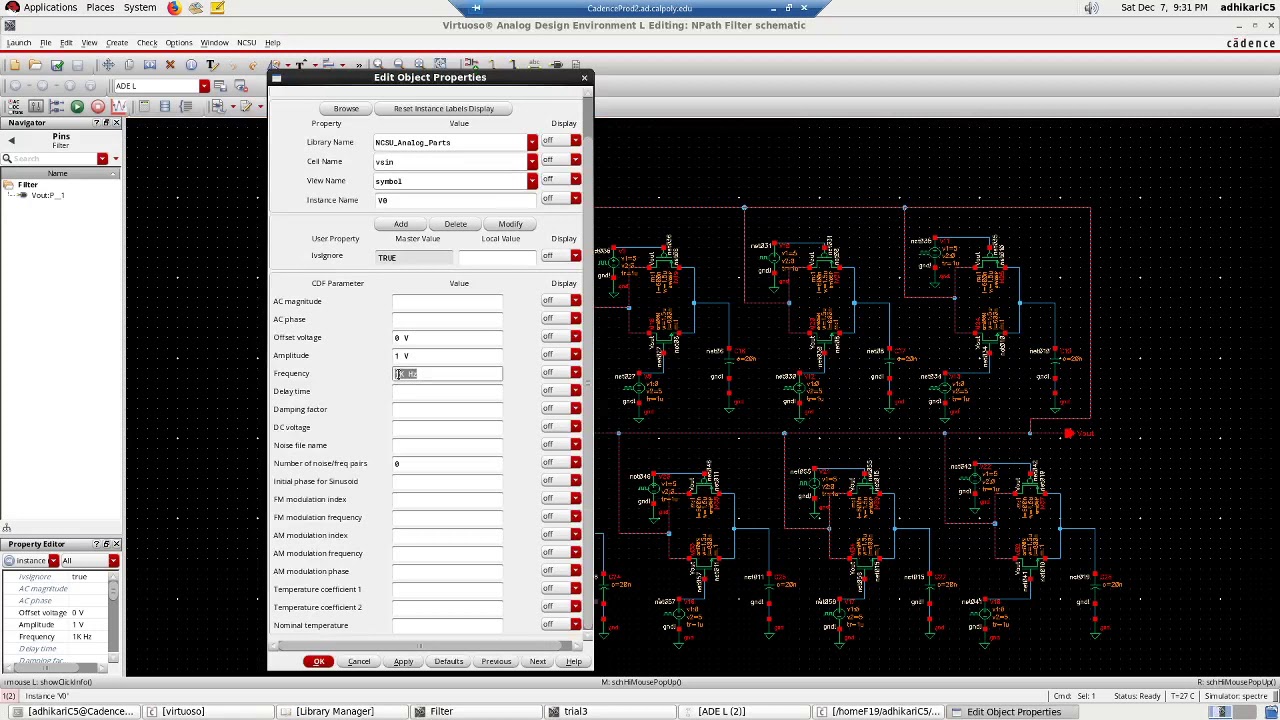Image resolution: width=1280 pixels, height=720 pixels.
Task: Open the View Name dropdown arrow
Action: [532, 181]
